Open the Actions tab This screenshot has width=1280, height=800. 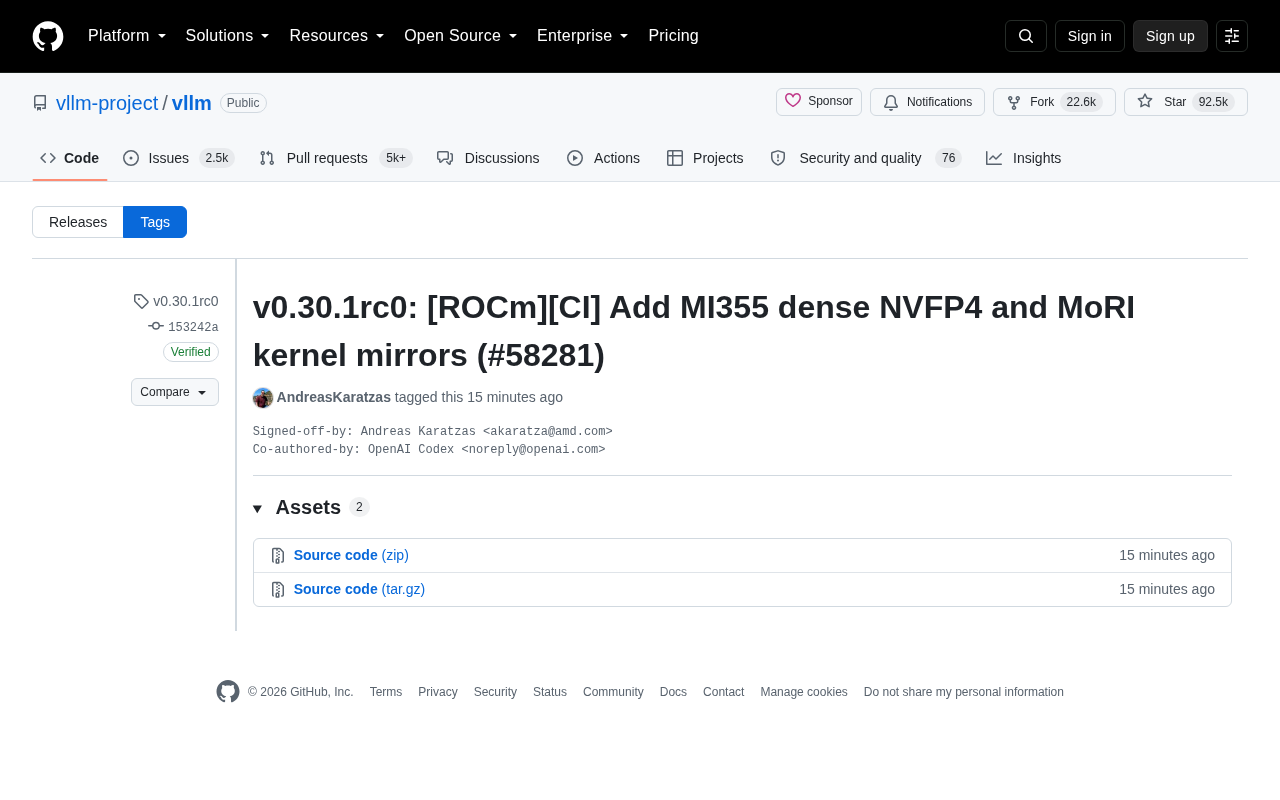pyautogui.click(x=603, y=158)
